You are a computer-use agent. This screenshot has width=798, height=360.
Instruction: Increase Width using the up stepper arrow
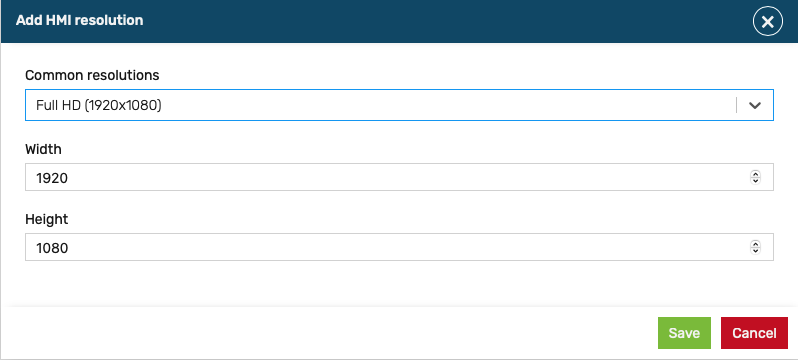(756, 174)
